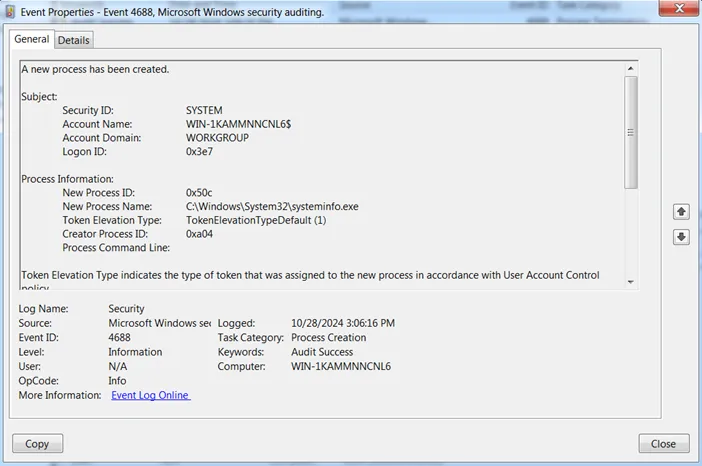The width and height of the screenshot is (702, 466).
Task: Click the description scrollbar's up arrow
Action: tap(630, 68)
